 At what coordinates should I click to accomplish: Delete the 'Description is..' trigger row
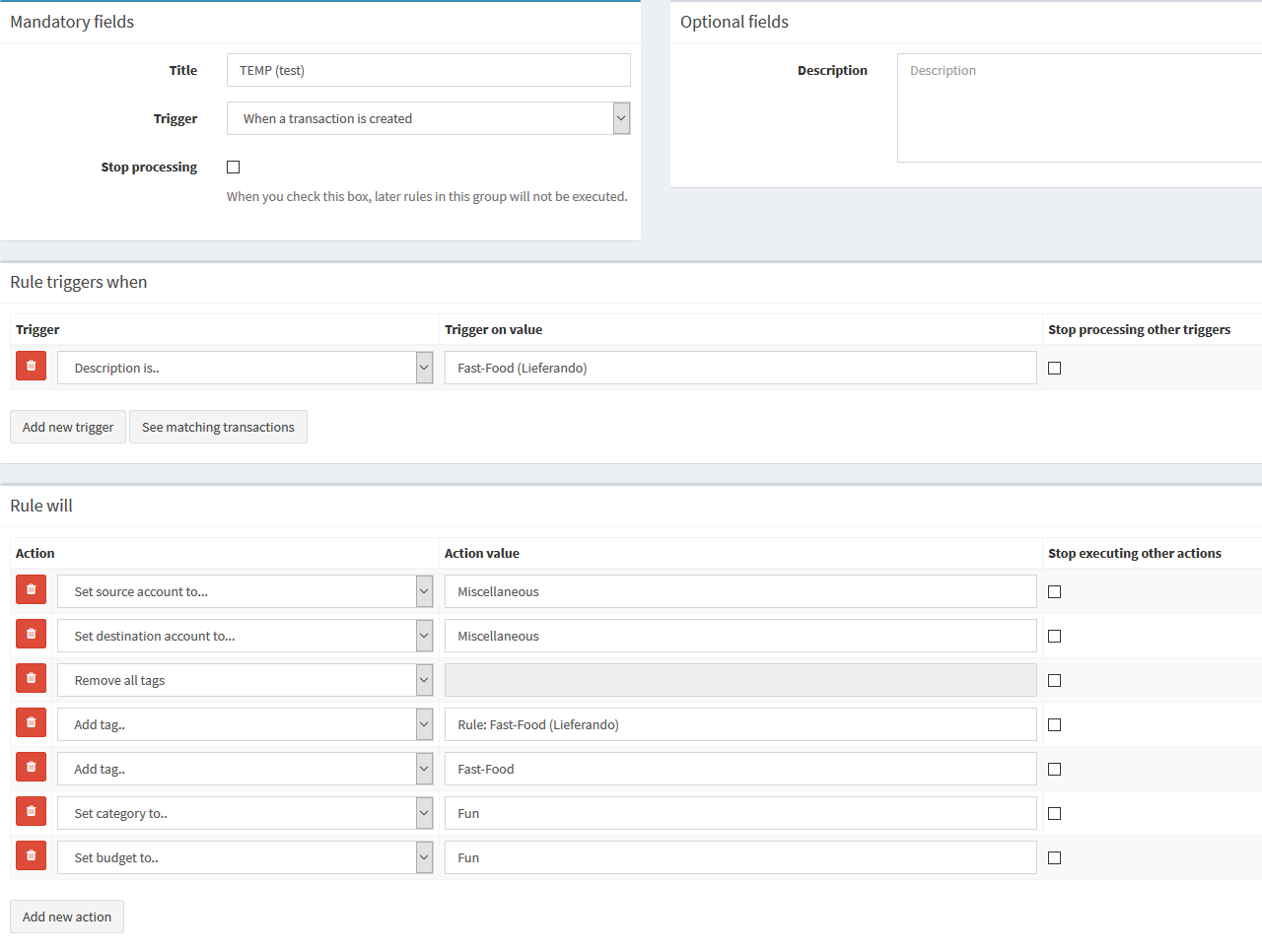coord(31,365)
